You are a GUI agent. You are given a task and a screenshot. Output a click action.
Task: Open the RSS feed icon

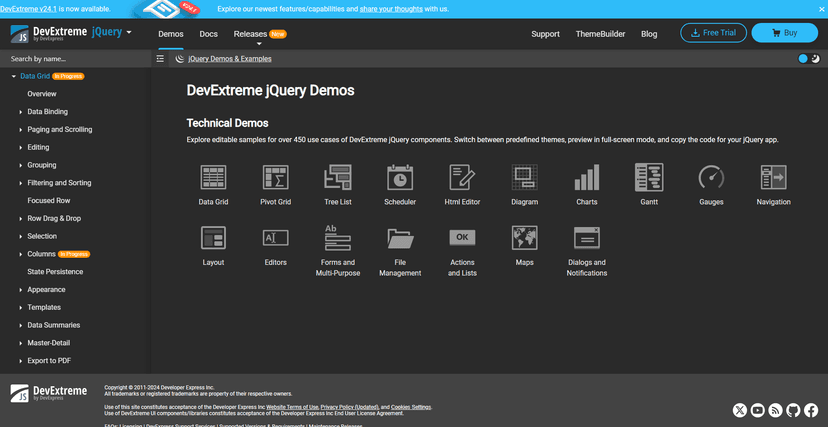click(775, 410)
